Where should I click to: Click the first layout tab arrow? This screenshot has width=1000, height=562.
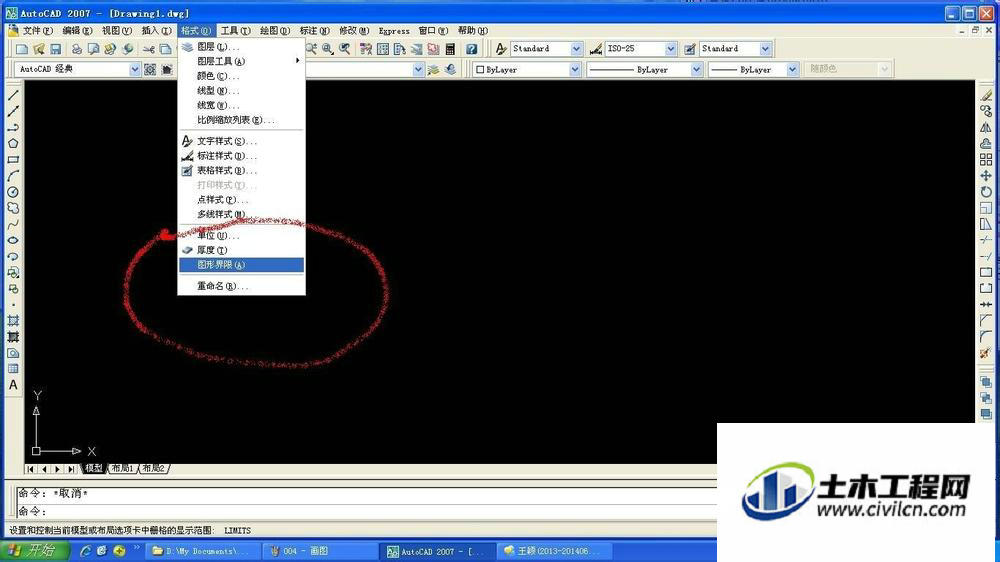click(x=31, y=469)
